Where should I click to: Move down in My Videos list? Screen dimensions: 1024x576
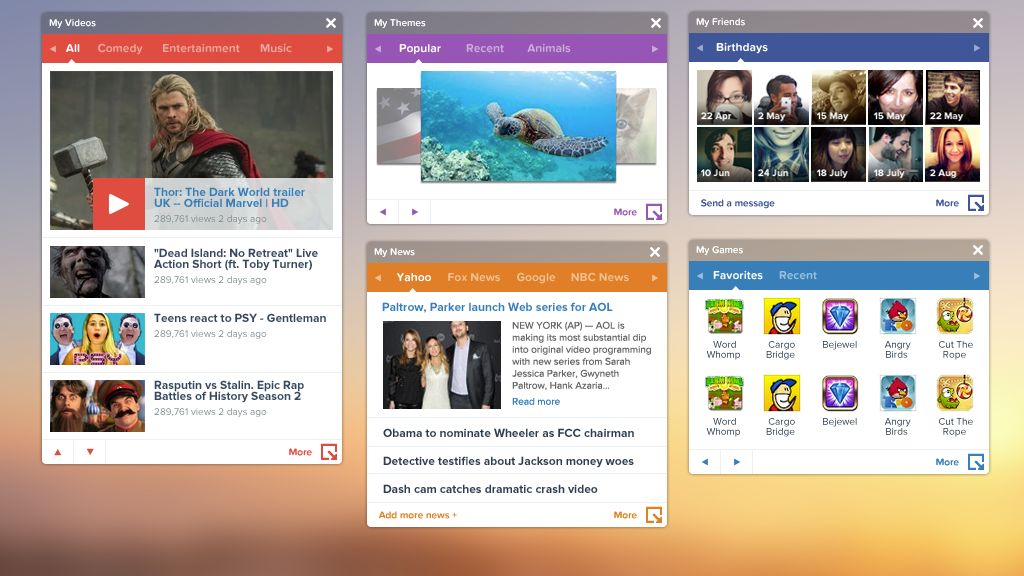[90, 452]
